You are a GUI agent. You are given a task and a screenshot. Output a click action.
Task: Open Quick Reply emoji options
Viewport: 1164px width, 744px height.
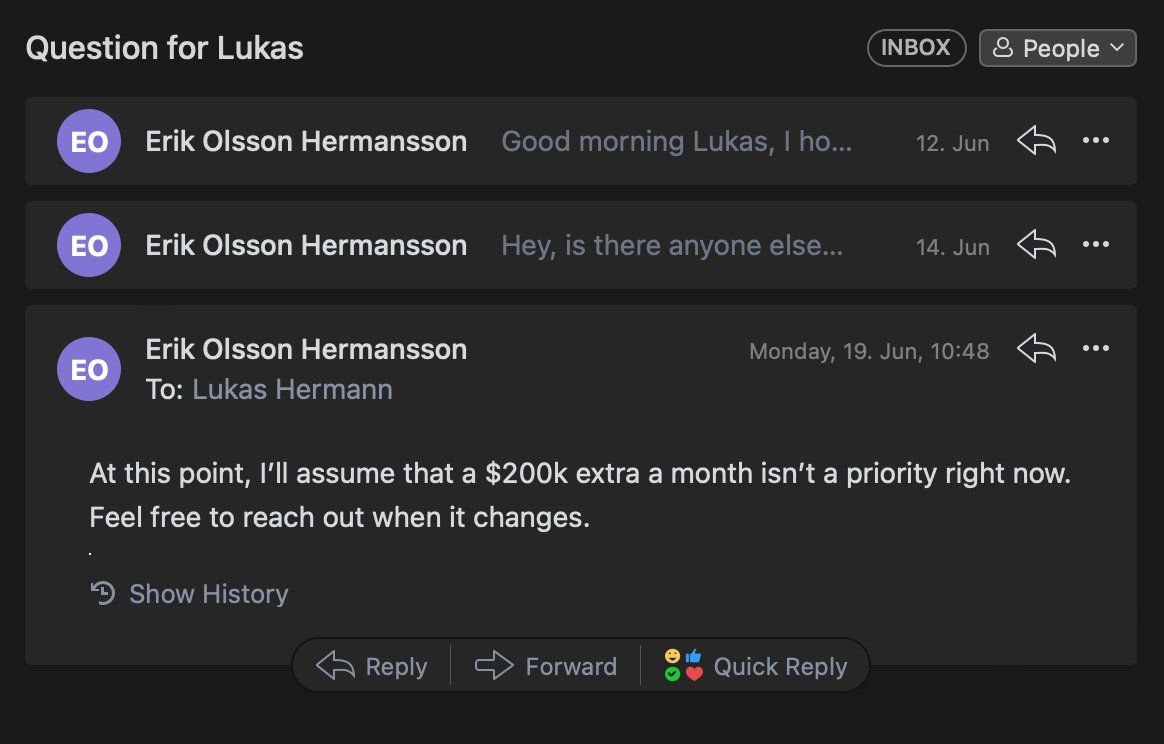756,666
